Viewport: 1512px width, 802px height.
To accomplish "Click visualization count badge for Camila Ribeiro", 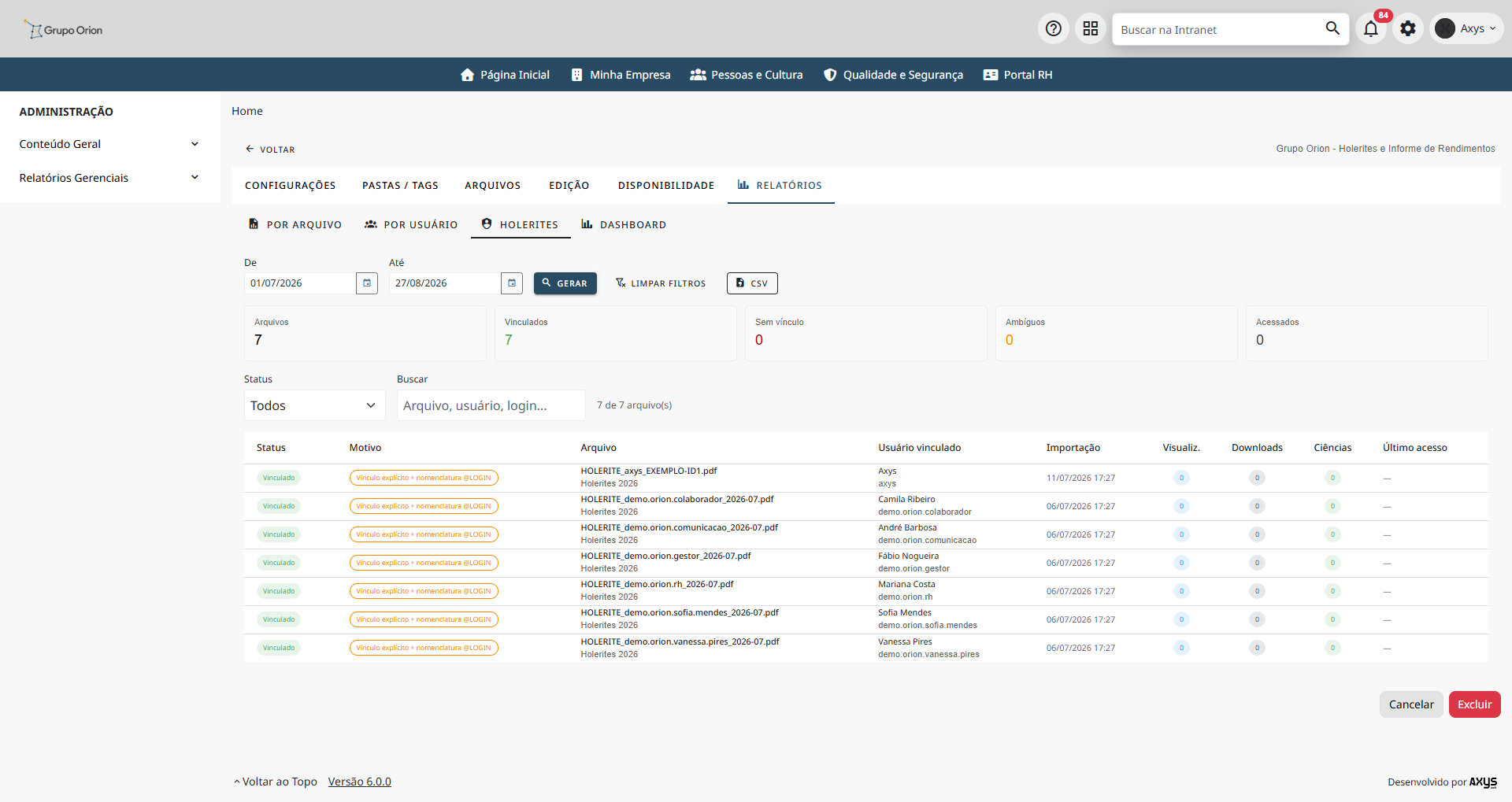I will (1181, 506).
